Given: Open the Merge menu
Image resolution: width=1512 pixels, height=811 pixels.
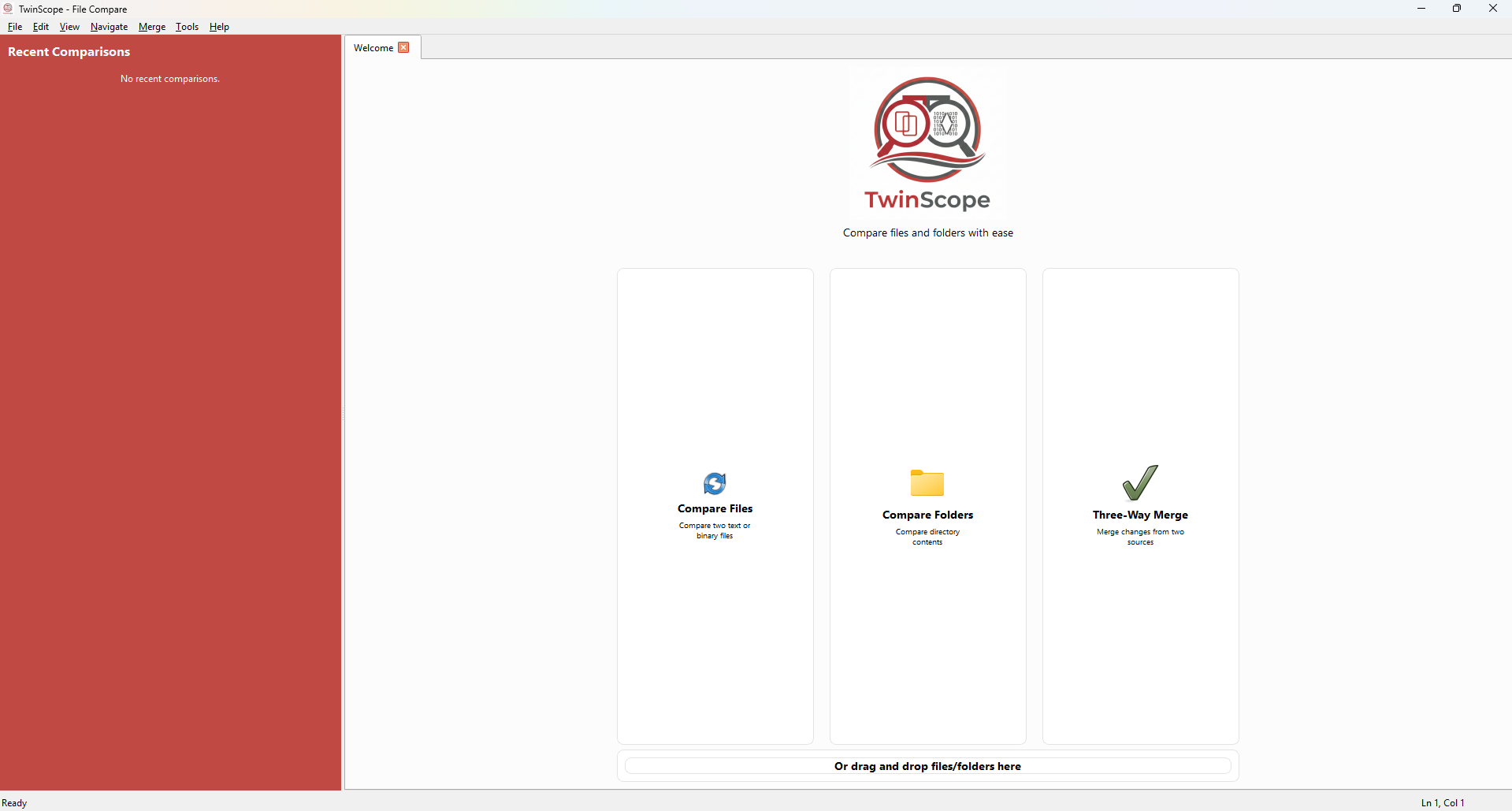Looking at the screenshot, I should pos(152,27).
